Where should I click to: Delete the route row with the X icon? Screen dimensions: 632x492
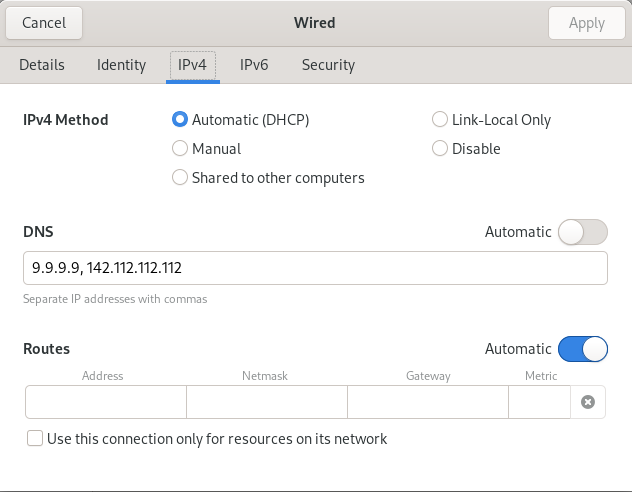pos(588,402)
